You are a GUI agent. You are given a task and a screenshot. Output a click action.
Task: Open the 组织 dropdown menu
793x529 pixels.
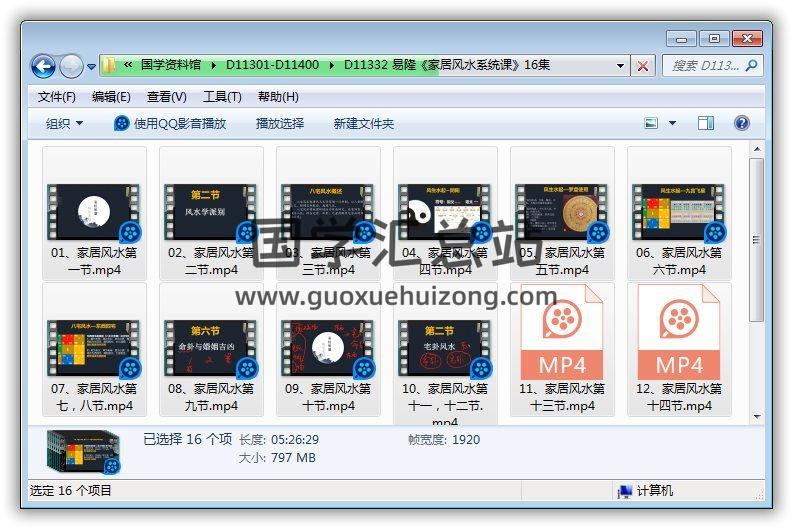click(x=64, y=124)
